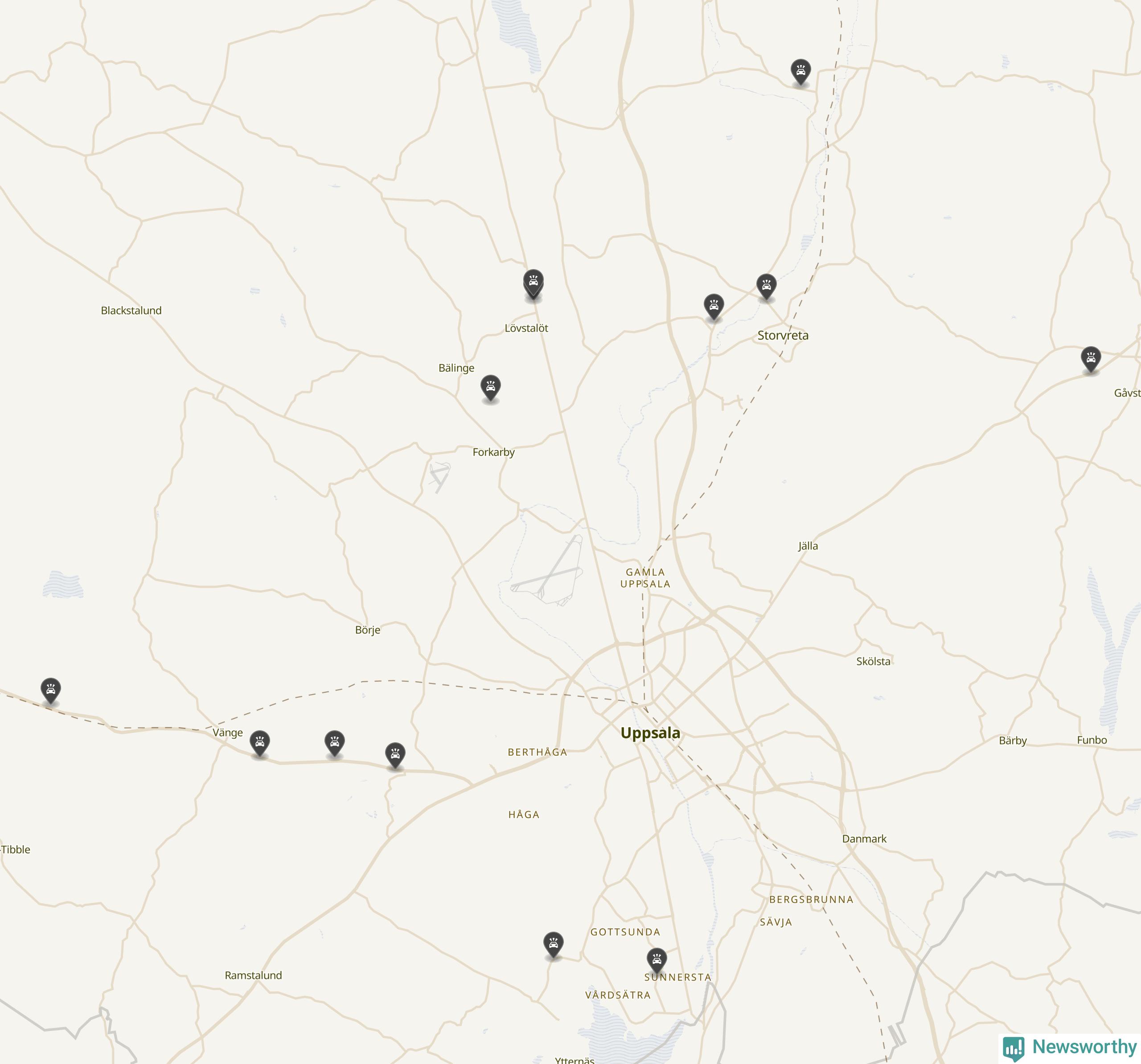Select the Gamla Uppsala map label
Viewport: 1141px width, 1064px height.
[x=645, y=578]
